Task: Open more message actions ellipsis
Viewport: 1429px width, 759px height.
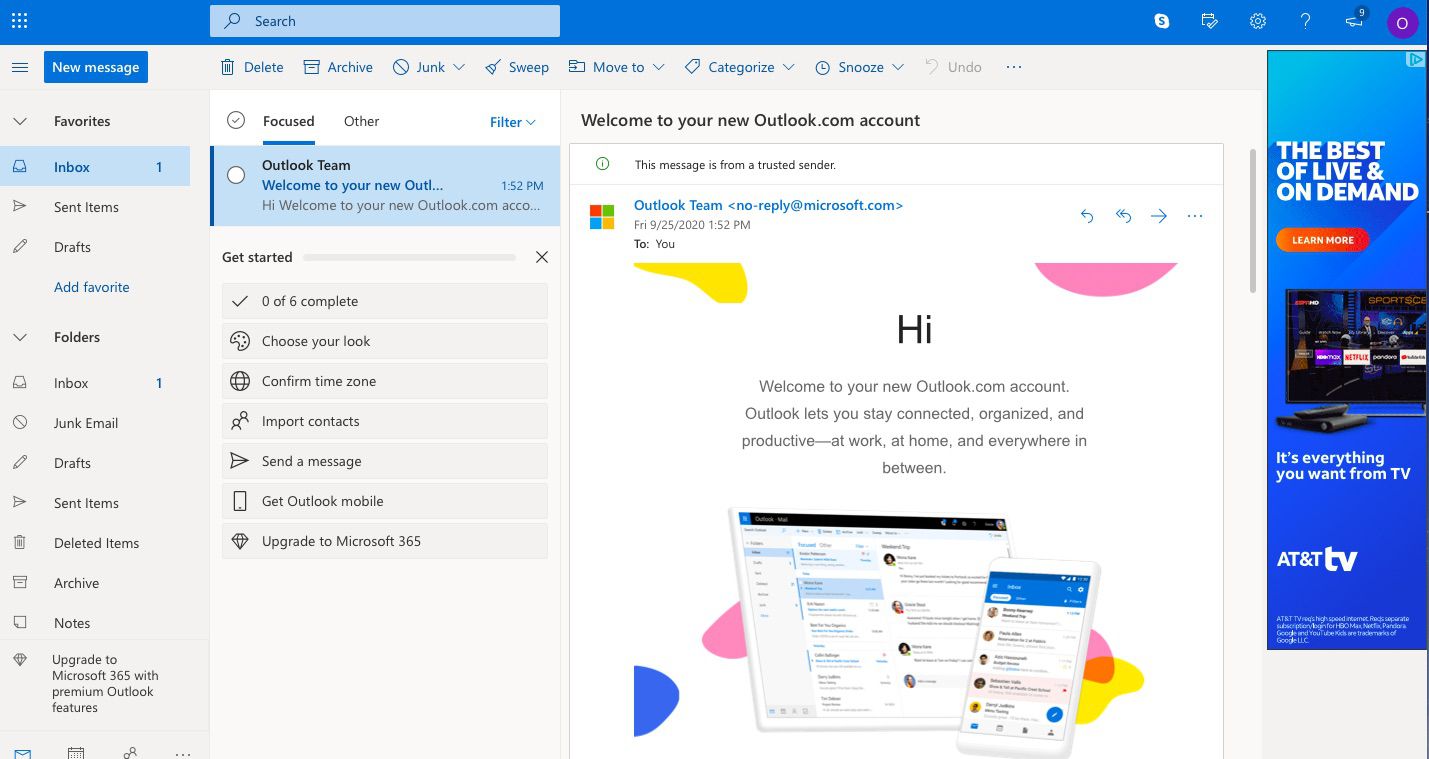Action: (x=1195, y=216)
